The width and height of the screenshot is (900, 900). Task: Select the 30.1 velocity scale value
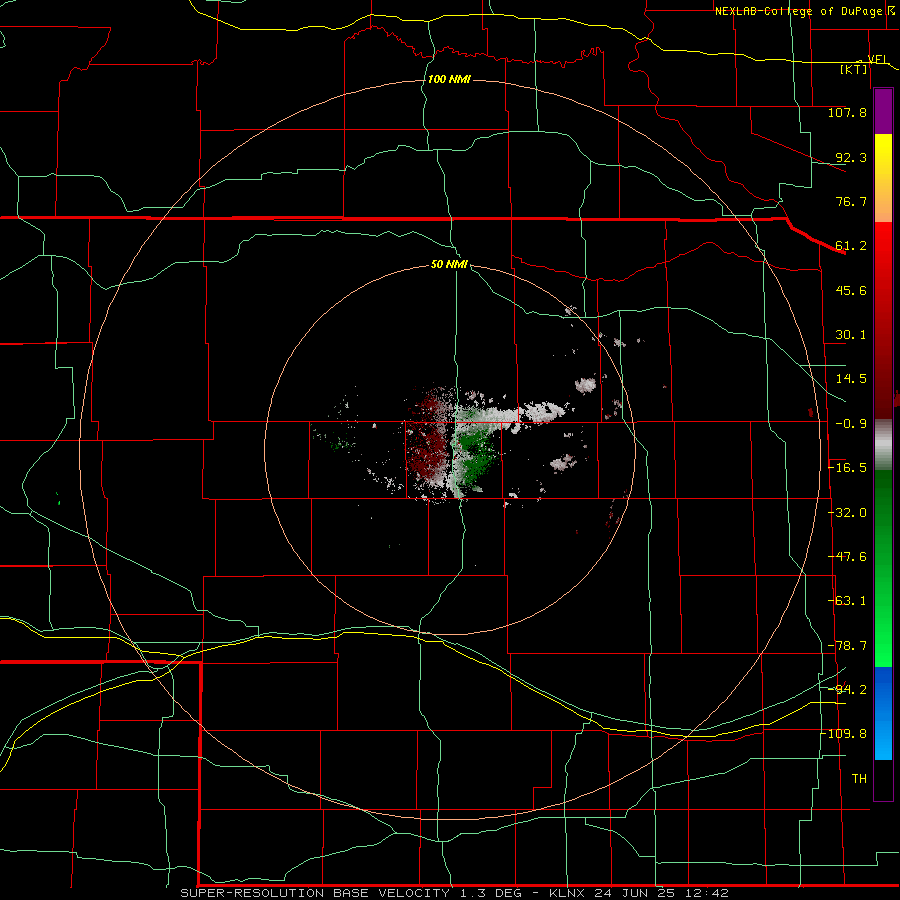[851, 335]
